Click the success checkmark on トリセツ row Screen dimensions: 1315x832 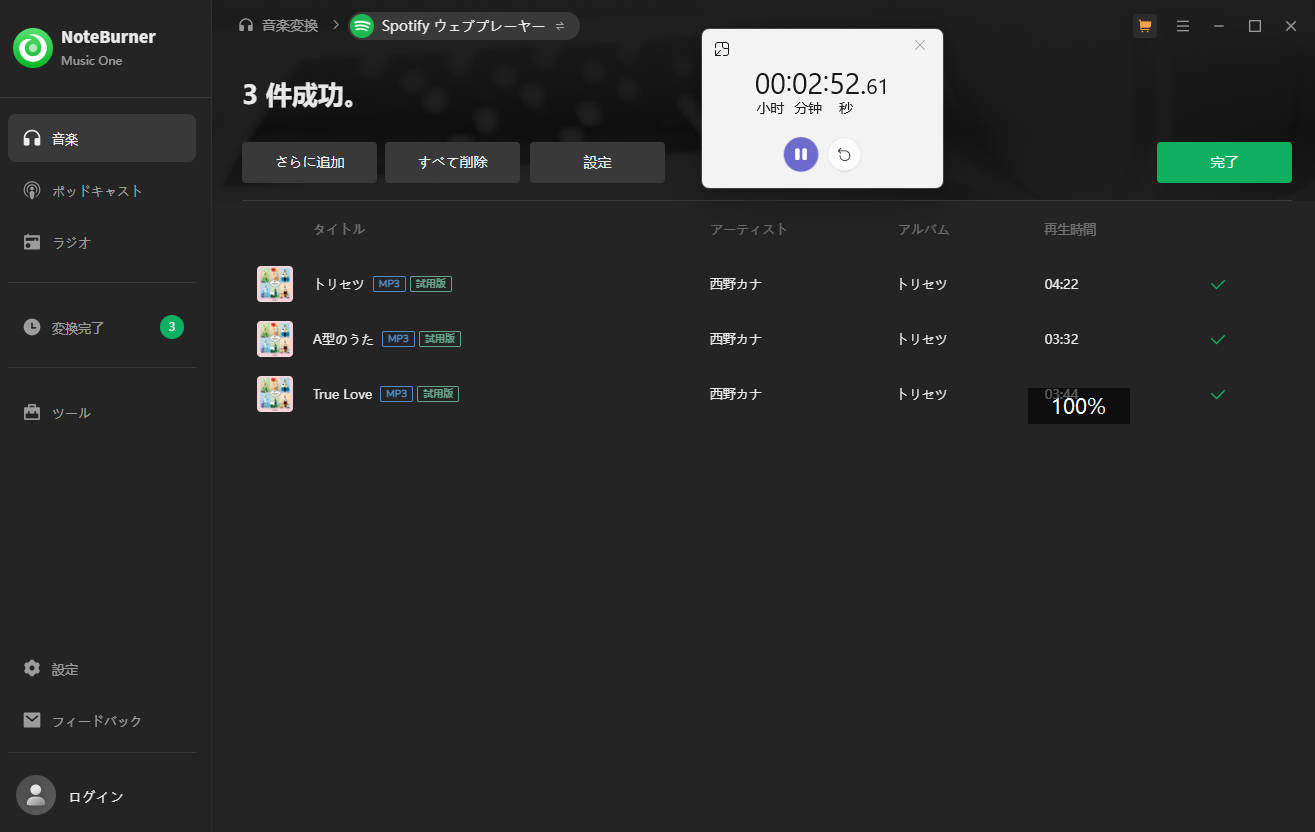click(x=1218, y=284)
